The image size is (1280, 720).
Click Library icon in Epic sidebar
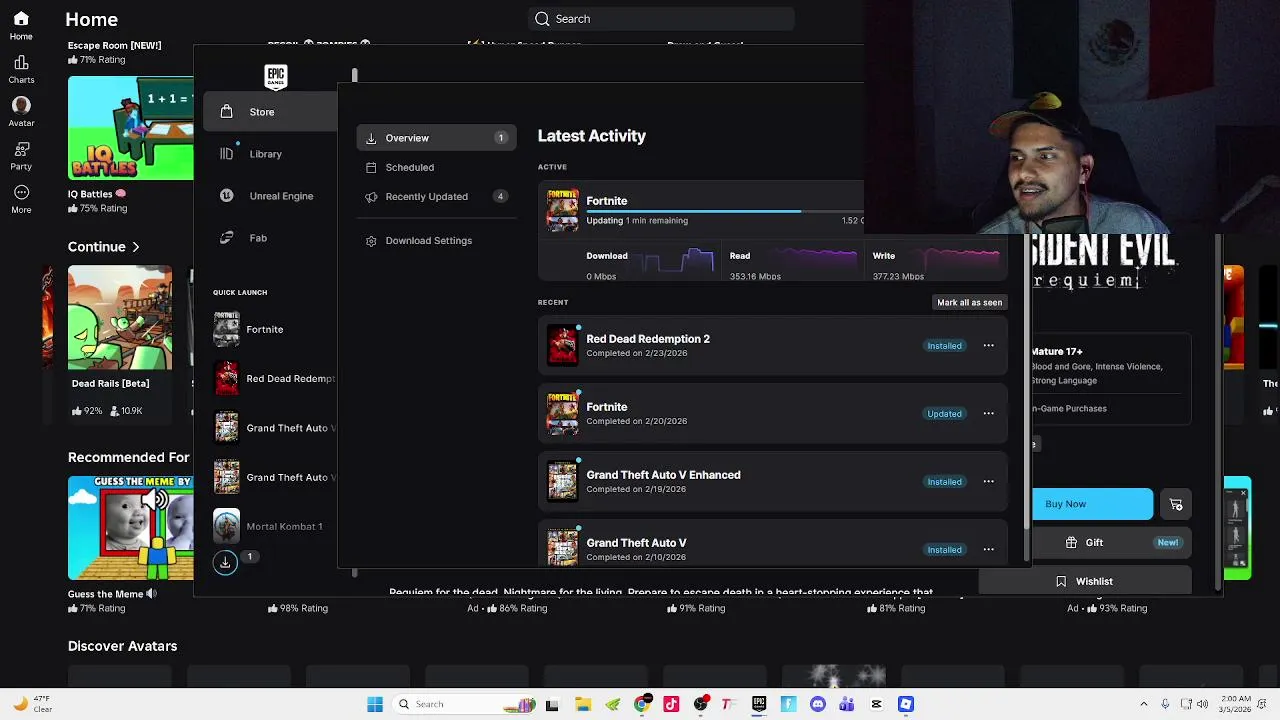click(226, 154)
